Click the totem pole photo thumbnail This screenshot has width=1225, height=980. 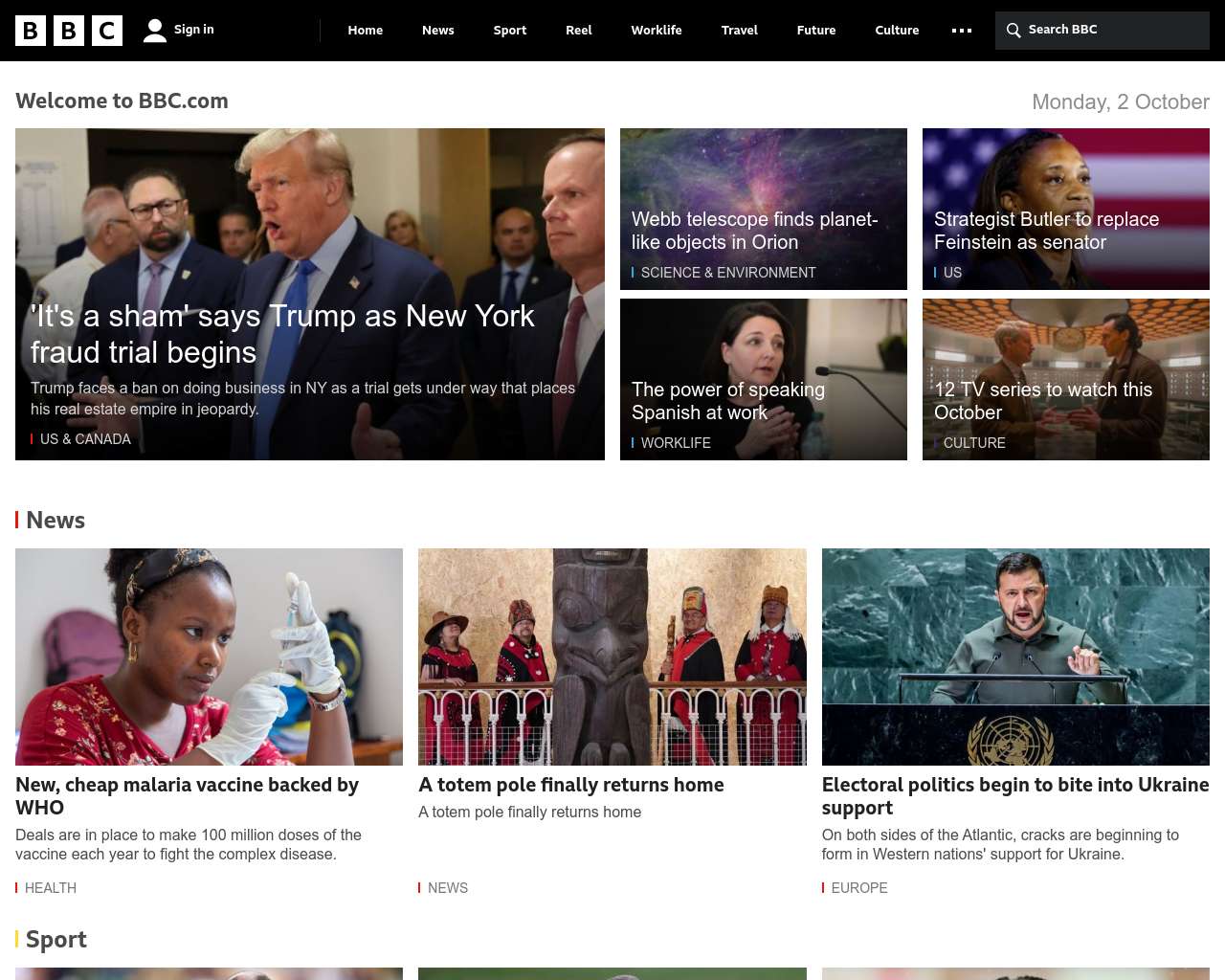click(x=612, y=657)
